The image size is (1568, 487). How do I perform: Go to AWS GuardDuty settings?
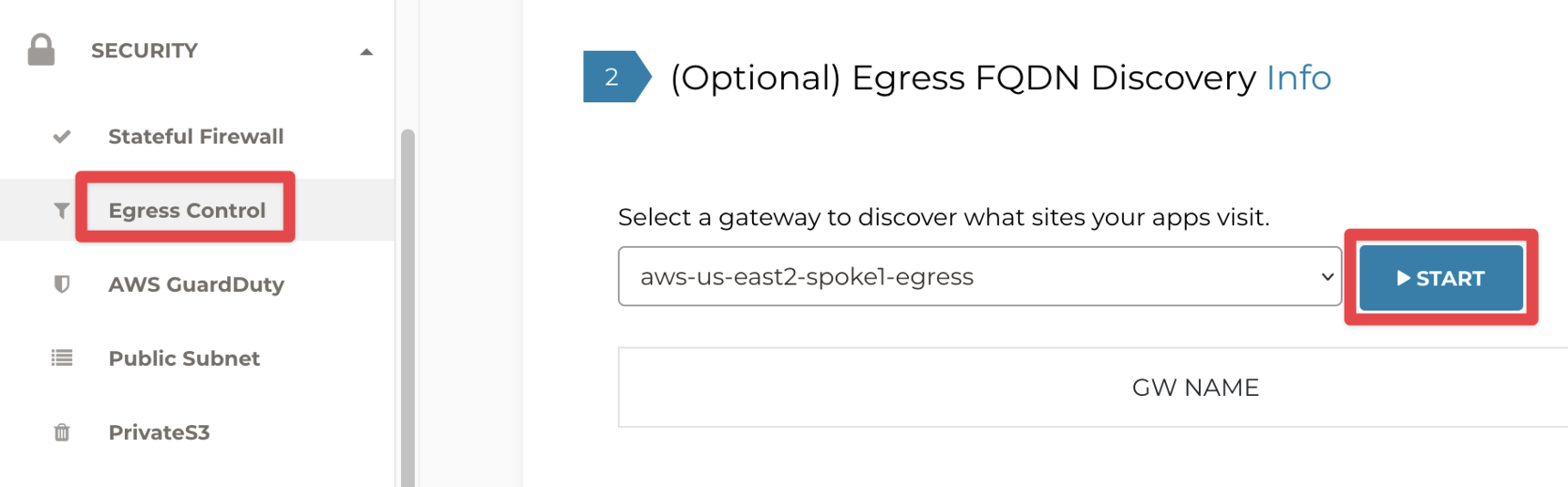pyautogui.click(x=196, y=285)
